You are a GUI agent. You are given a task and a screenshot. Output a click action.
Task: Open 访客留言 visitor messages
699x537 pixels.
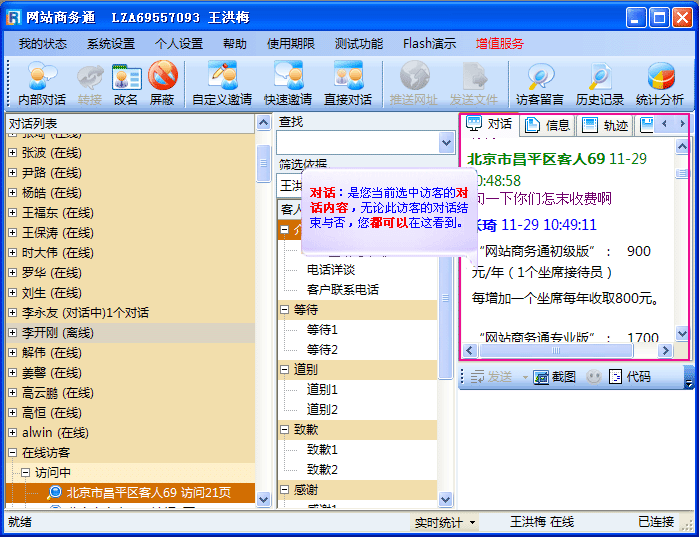tap(541, 83)
